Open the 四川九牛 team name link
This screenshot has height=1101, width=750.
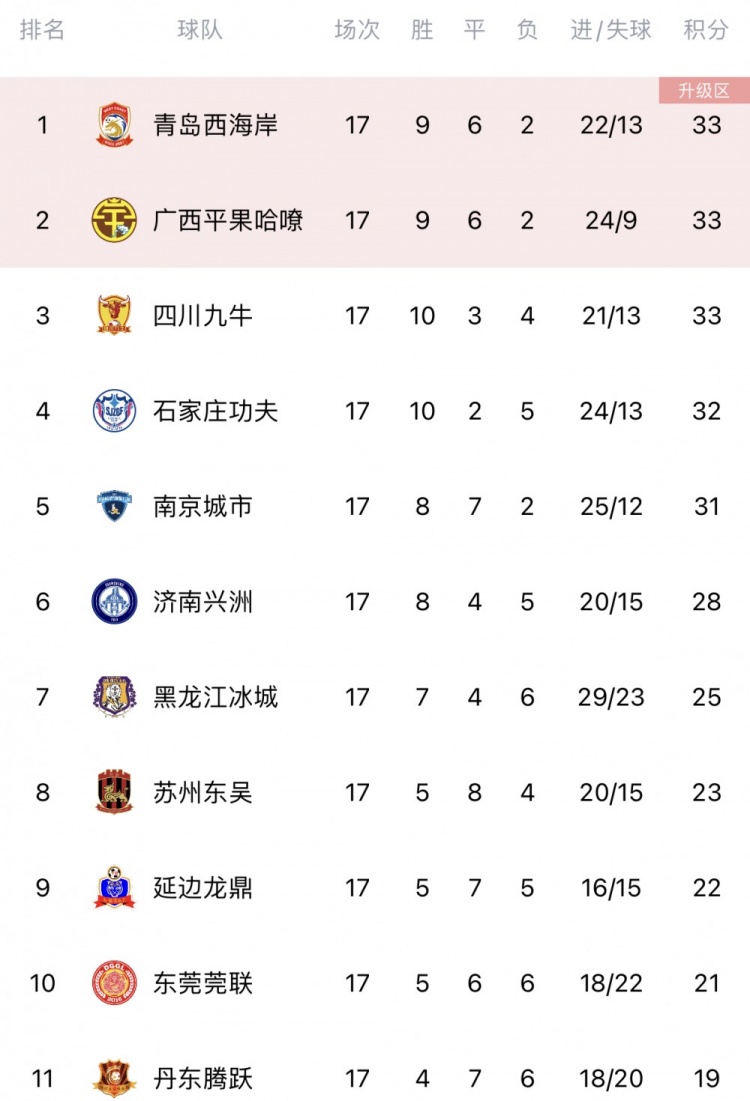point(203,315)
